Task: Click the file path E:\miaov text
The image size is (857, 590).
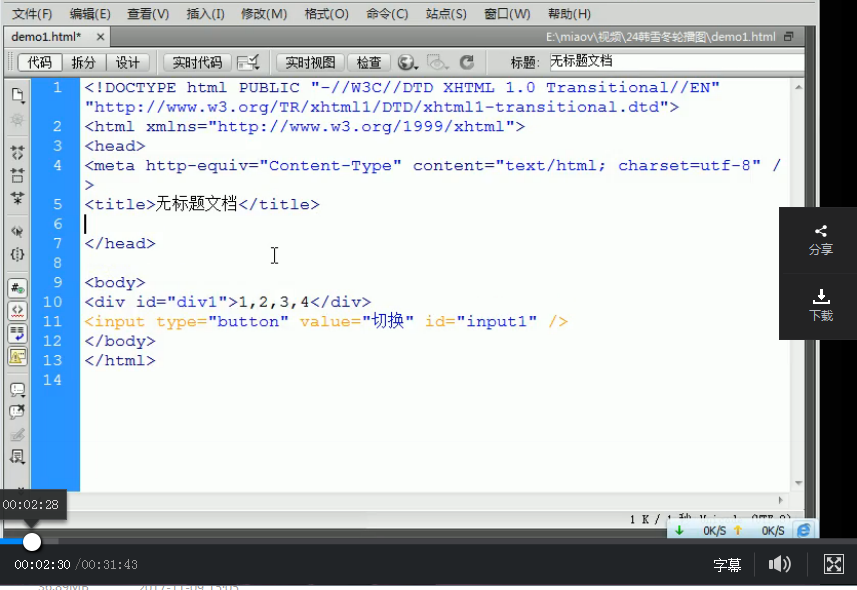Action: coord(660,37)
